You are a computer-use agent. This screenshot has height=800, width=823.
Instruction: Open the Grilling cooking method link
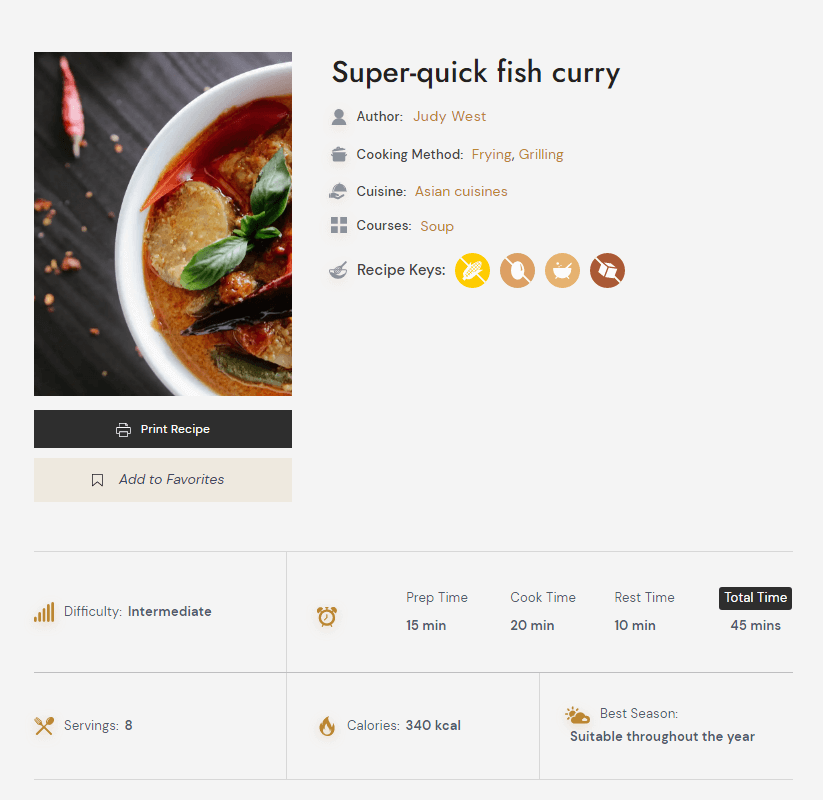541,154
